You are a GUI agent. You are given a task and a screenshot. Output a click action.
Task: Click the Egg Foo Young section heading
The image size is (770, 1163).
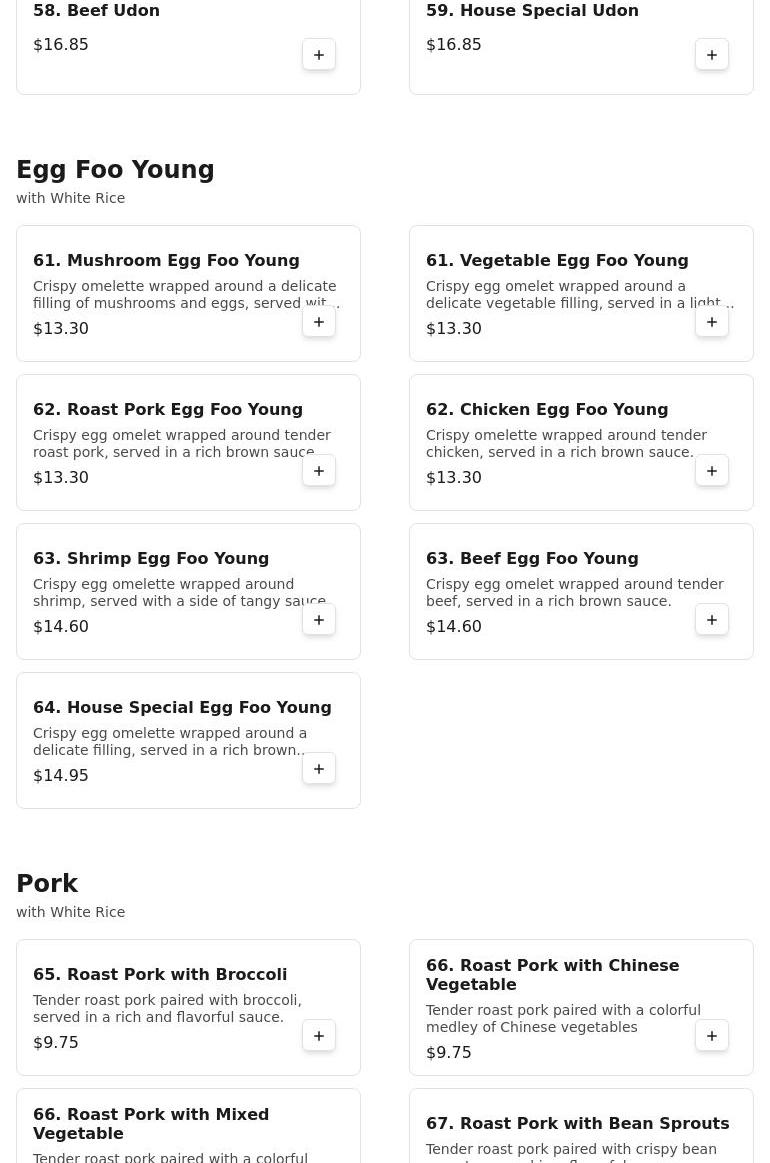115,170
